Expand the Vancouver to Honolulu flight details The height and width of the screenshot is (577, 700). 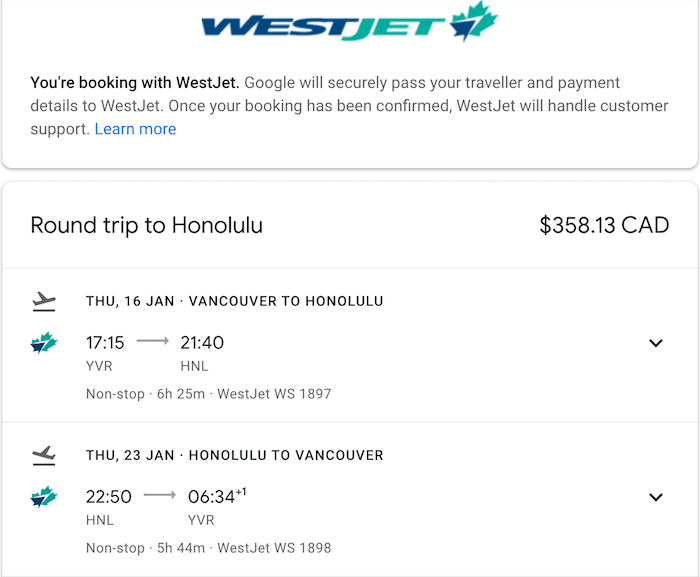[x=655, y=343]
